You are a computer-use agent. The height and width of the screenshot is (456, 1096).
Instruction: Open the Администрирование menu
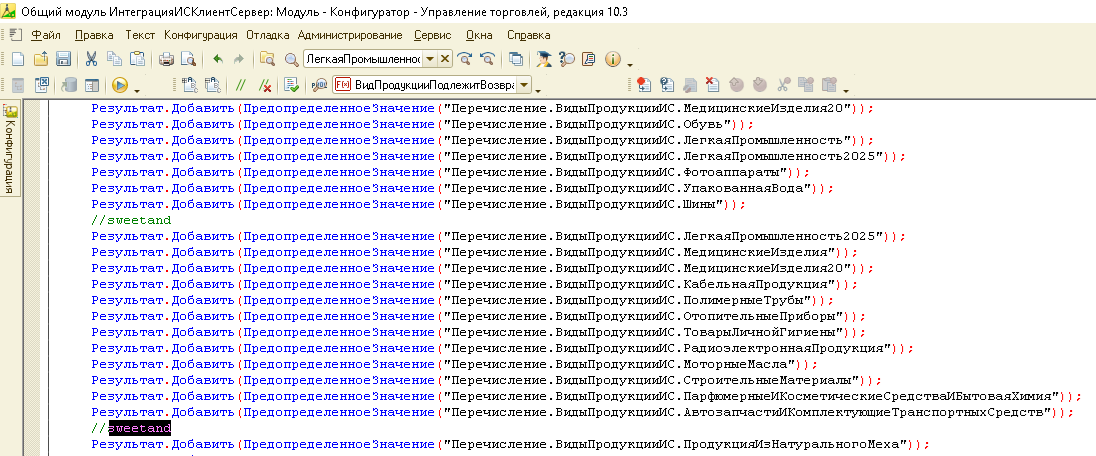pos(350,35)
